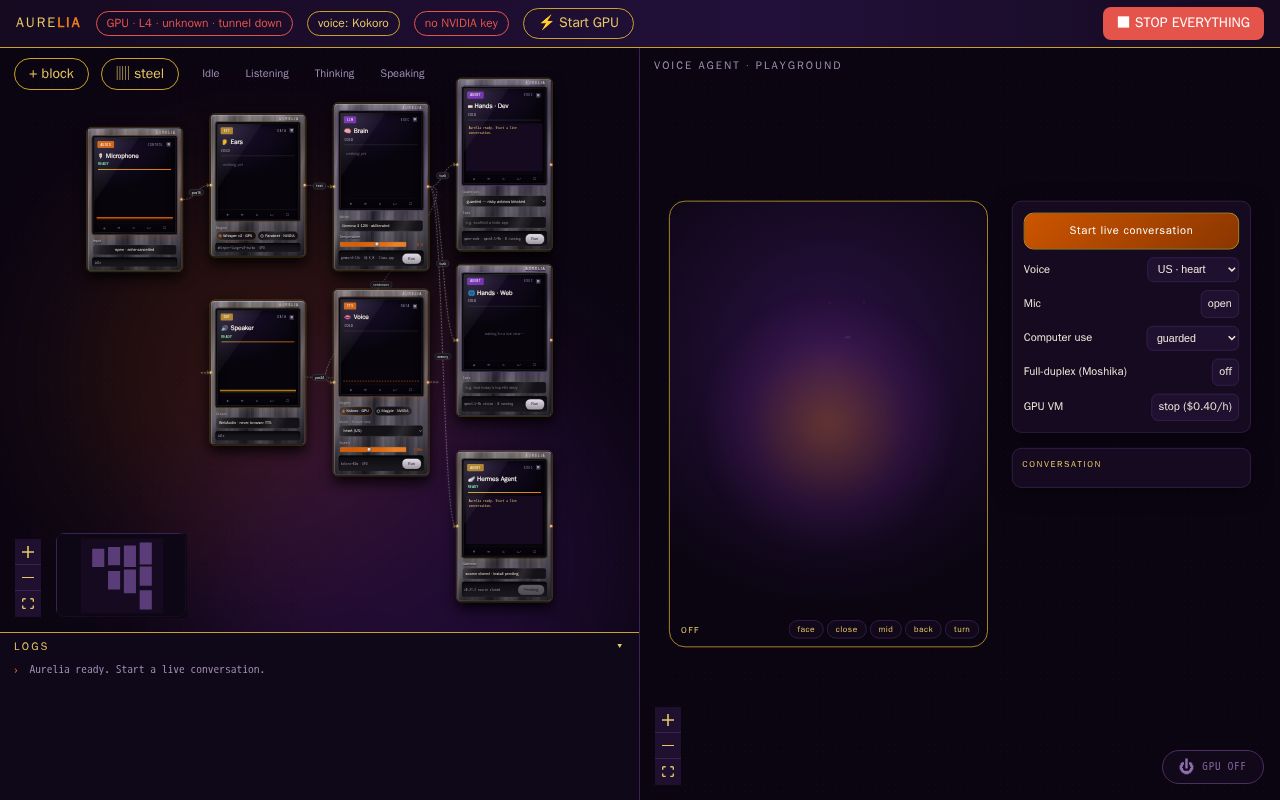Image resolution: width=1280 pixels, height=800 pixels.
Task: Click the Hands · Web globe icon
Action: [x=471, y=293]
